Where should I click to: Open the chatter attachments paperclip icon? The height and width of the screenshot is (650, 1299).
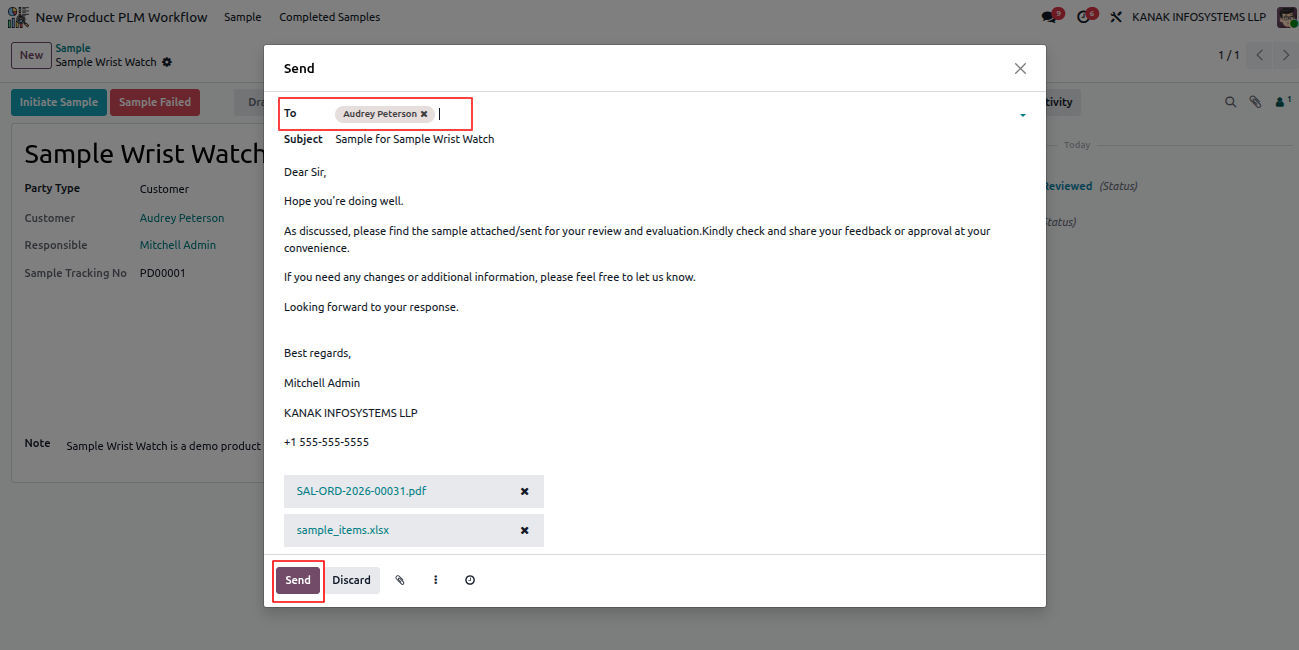[1256, 102]
